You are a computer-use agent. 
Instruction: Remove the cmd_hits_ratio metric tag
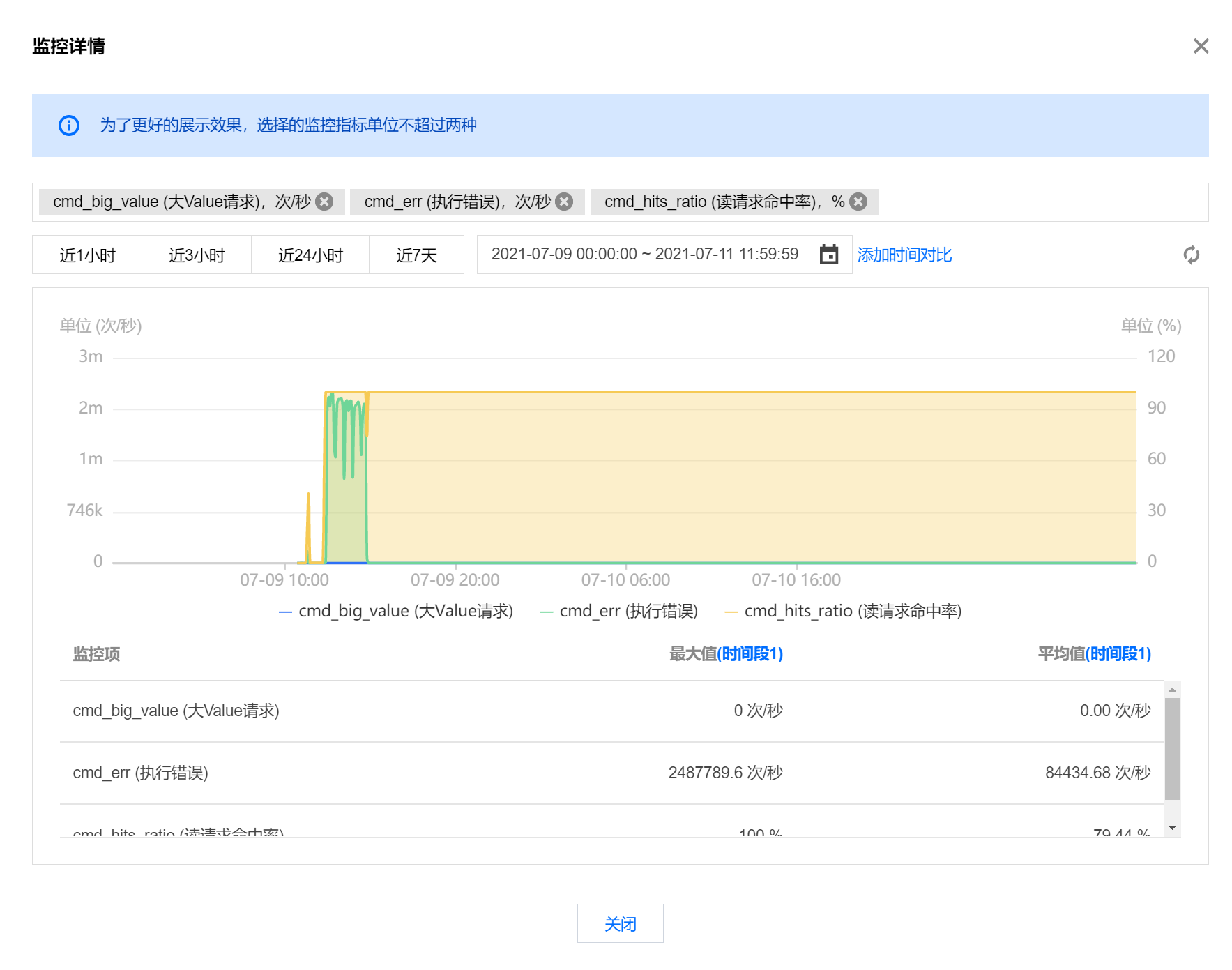[858, 202]
